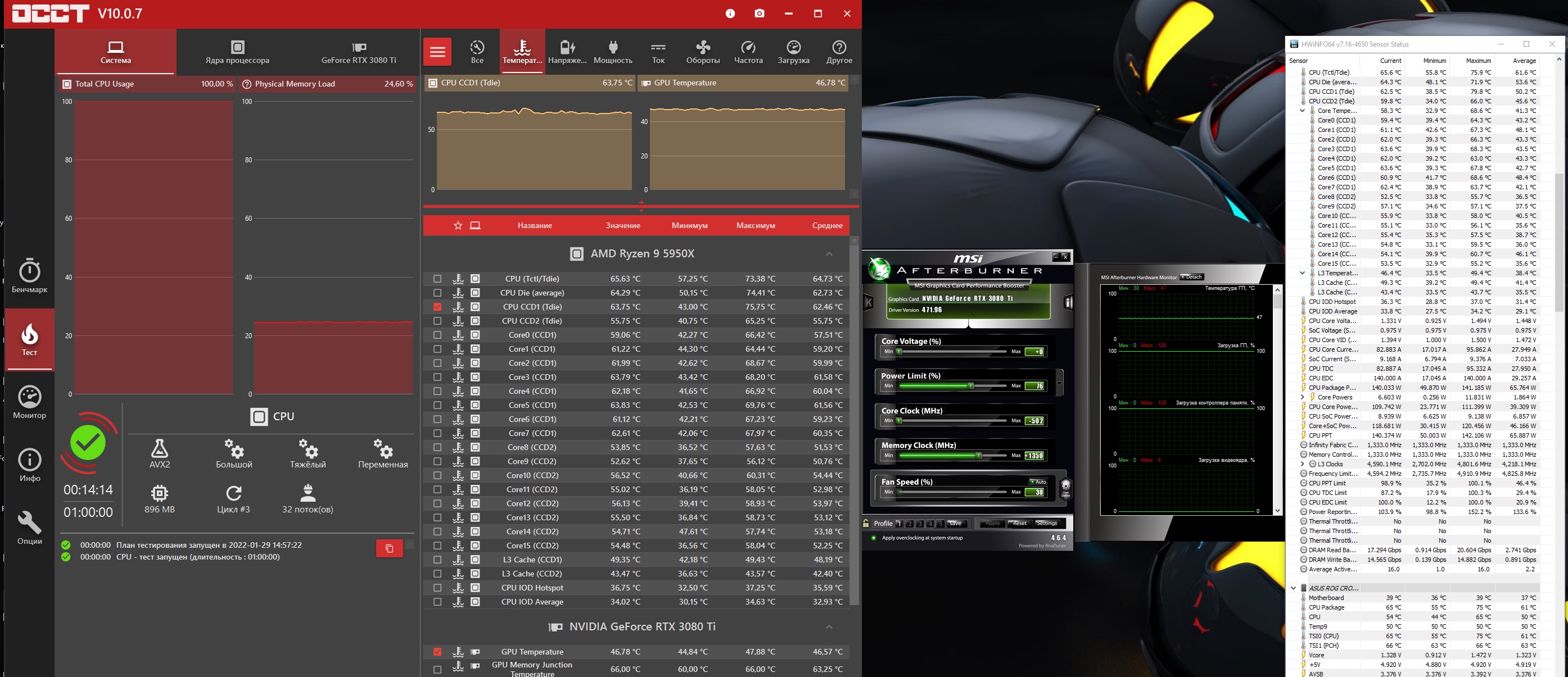
Task: Click the red hamburger menu button
Action: (437, 52)
